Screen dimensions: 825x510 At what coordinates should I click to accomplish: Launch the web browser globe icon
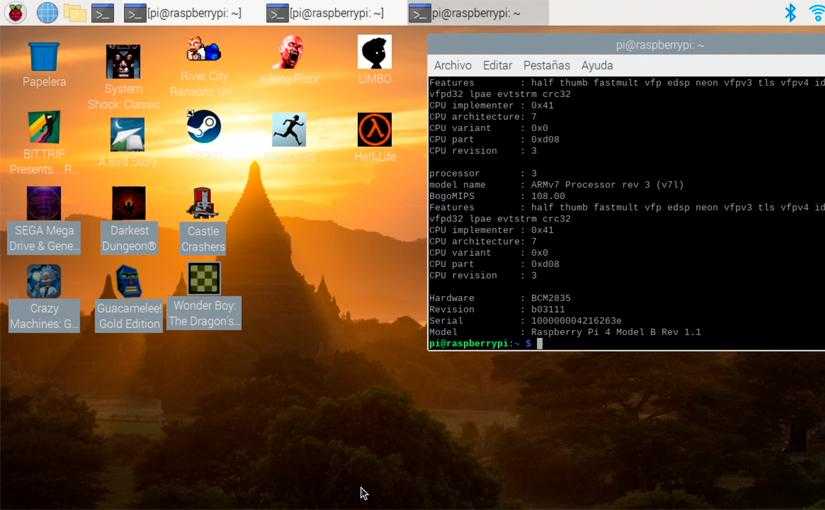coord(47,13)
